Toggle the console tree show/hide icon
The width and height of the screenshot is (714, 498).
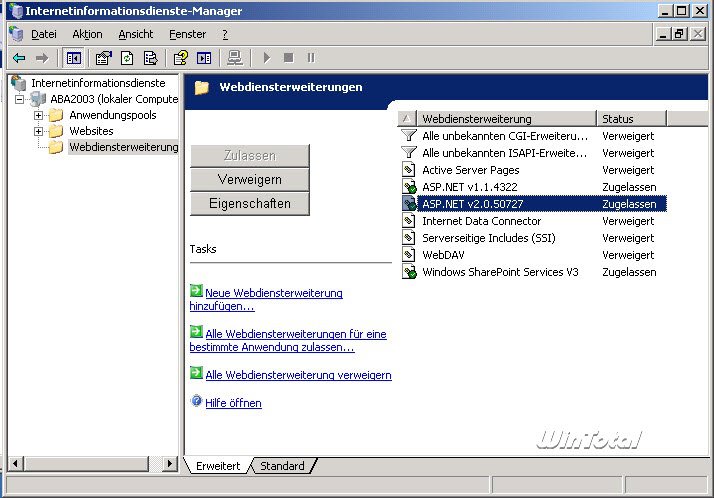(73, 58)
